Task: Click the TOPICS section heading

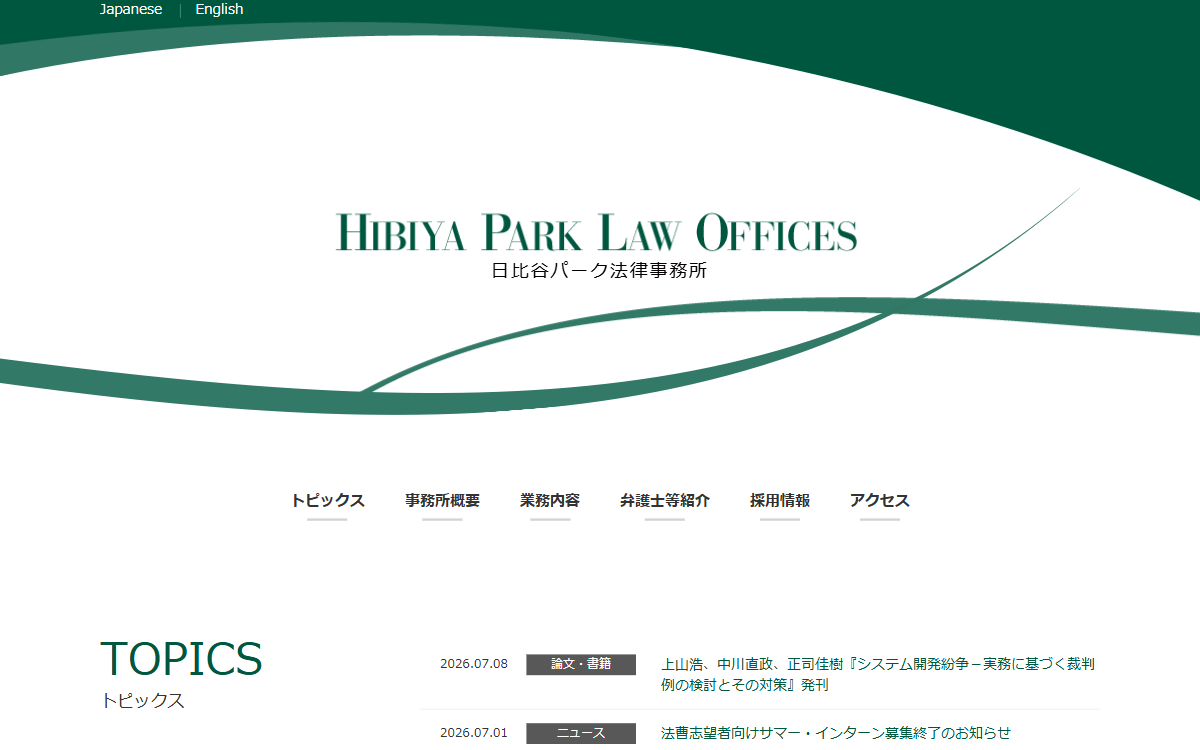Action: (x=181, y=659)
